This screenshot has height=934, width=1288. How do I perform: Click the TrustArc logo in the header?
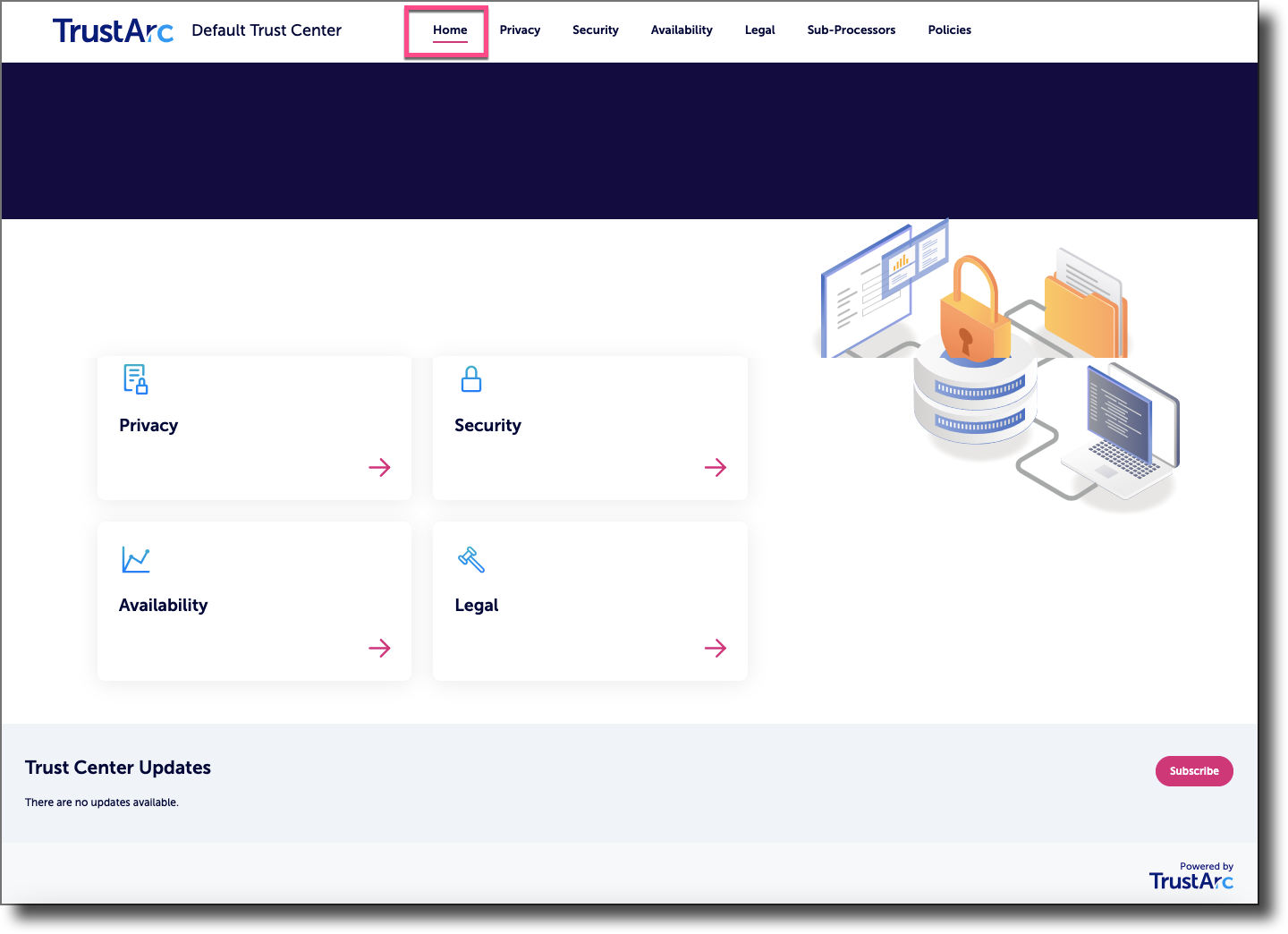(x=113, y=30)
